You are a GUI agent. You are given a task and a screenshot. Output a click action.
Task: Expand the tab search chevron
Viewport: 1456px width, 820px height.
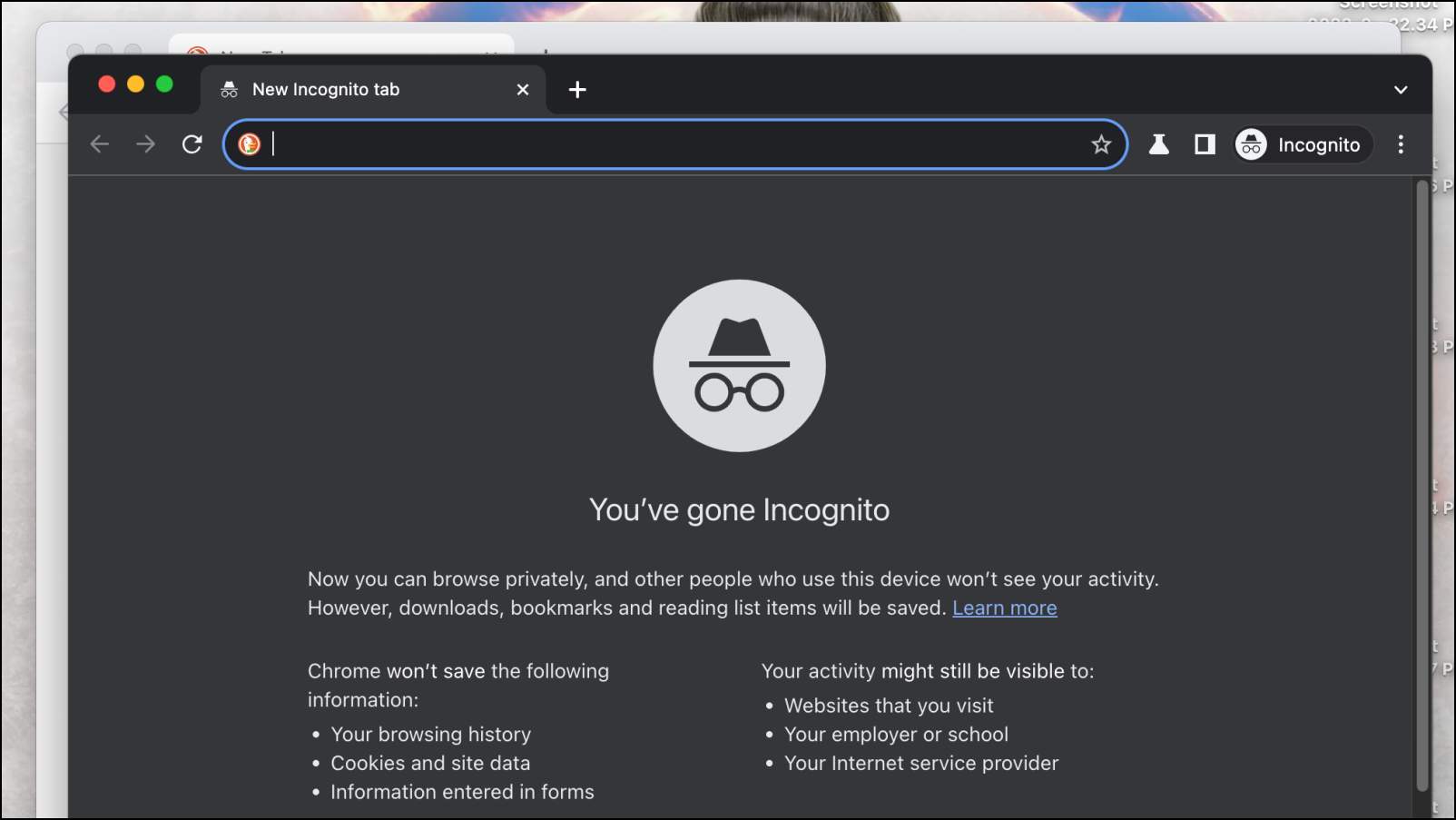point(1401,90)
